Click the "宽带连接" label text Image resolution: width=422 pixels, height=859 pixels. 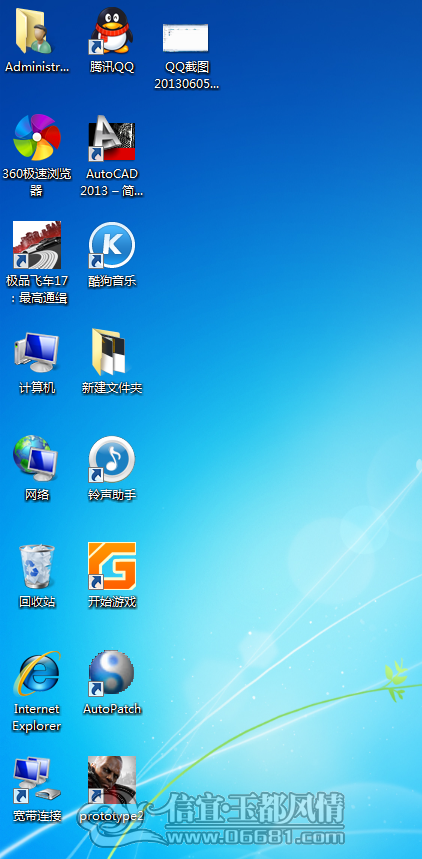[37, 816]
